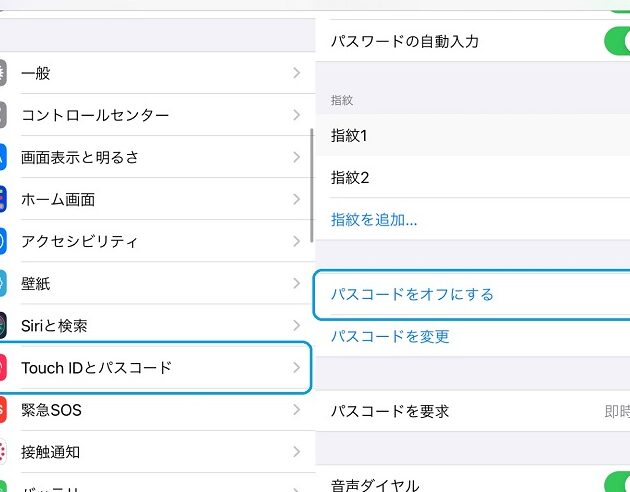Open the 接触通知 row chevron
Image resolution: width=630 pixels, height=492 pixels.
(297, 452)
